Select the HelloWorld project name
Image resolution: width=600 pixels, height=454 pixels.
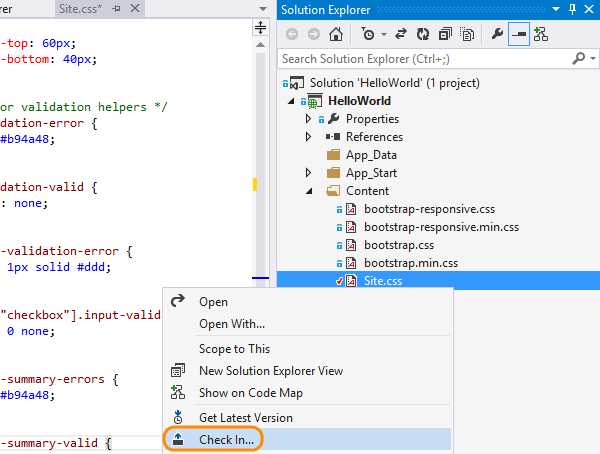[359, 101]
